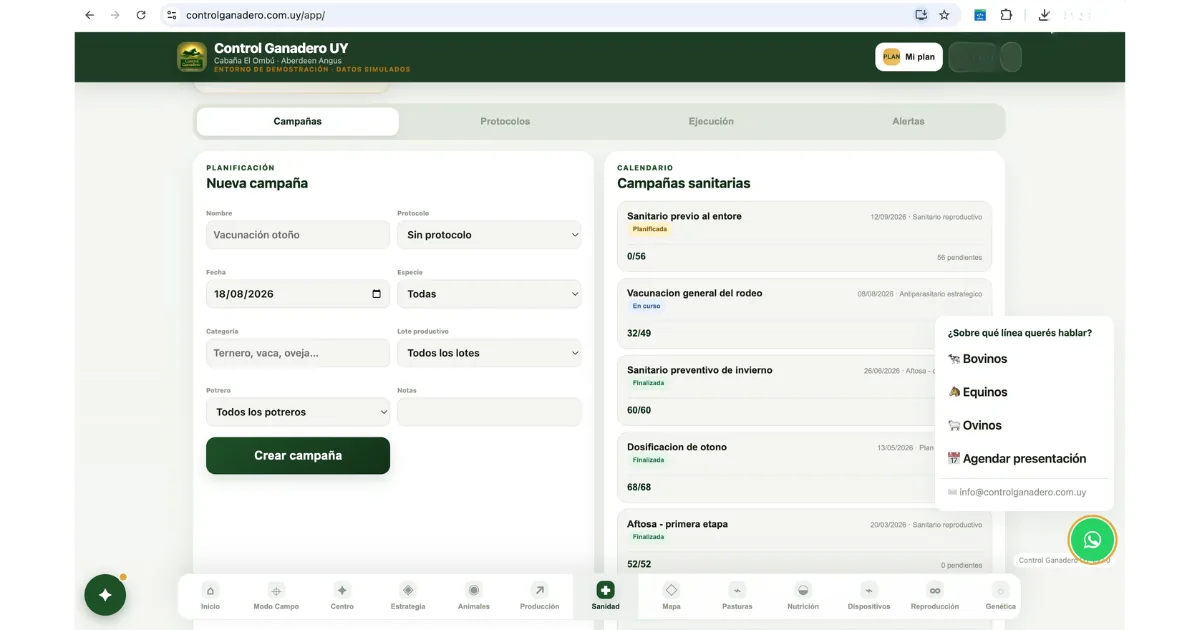The height and width of the screenshot is (630, 1200).
Task: Click the Categoría input field
Action: pyautogui.click(x=298, y=353)
